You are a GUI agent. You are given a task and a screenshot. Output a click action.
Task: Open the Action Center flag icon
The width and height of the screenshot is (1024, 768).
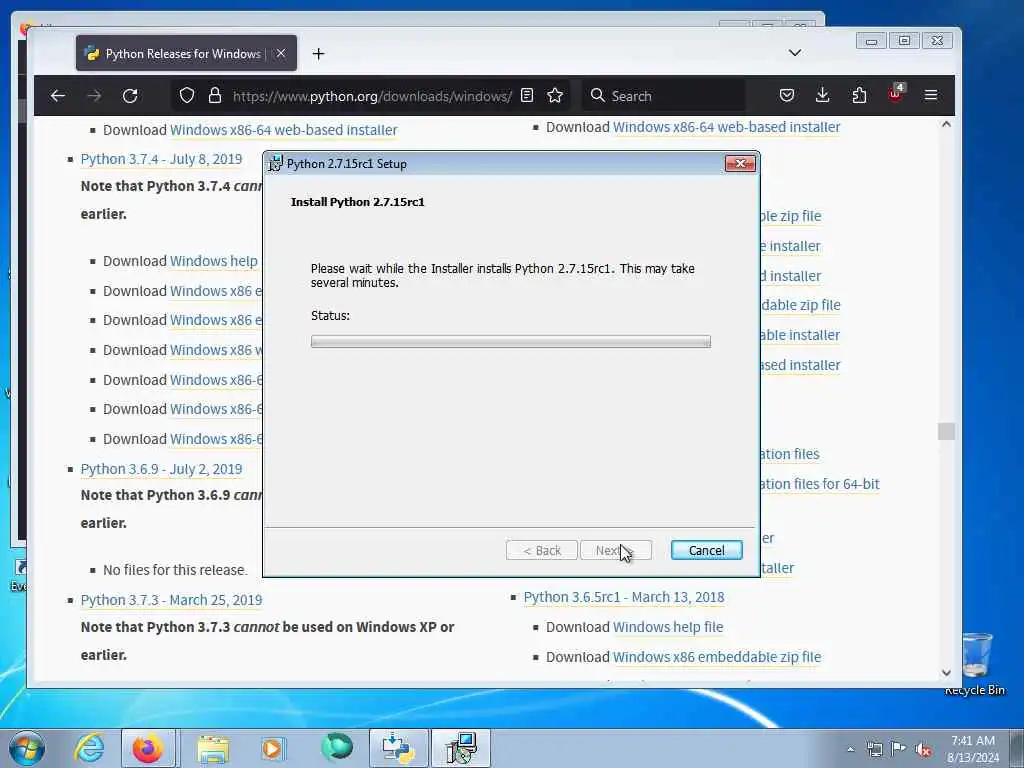pyautogui.click(x=899, y=749)
